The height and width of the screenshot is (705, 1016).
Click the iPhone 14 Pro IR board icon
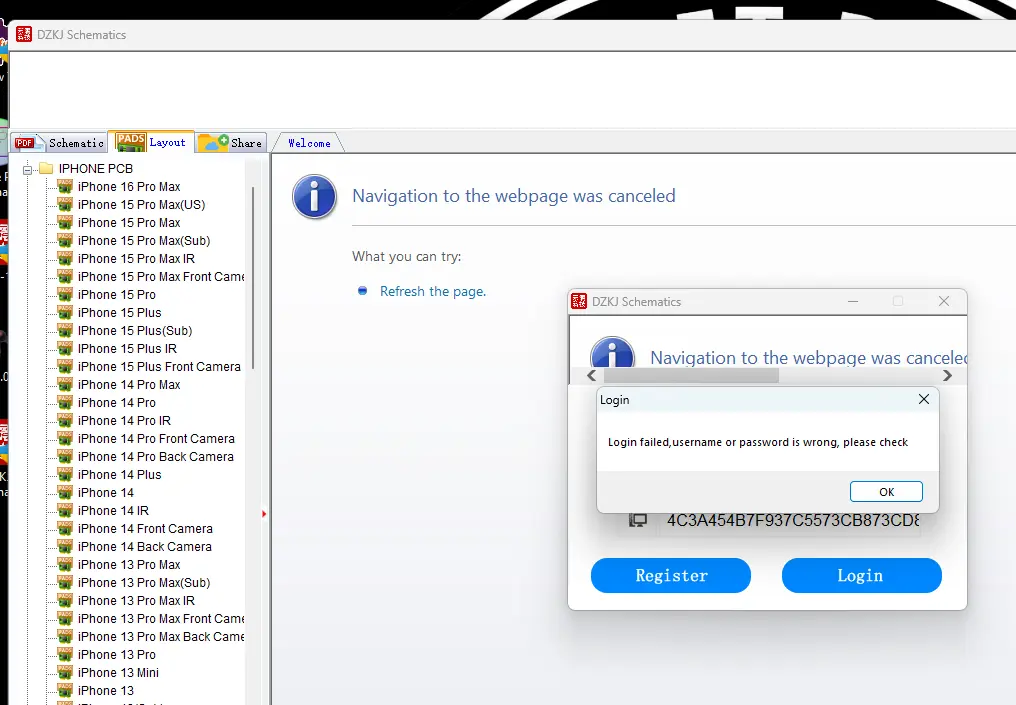tap(65, 421)
